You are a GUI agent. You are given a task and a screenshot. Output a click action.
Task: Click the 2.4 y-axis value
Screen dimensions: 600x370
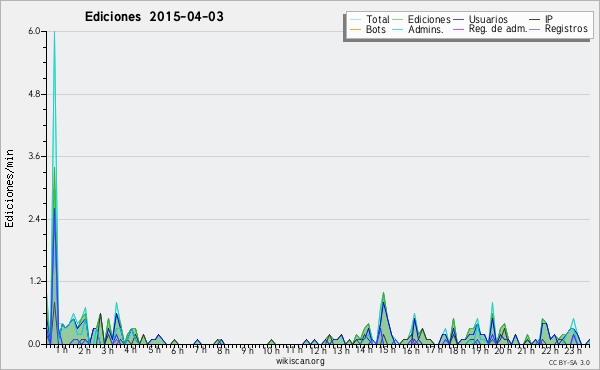[34, 219]
